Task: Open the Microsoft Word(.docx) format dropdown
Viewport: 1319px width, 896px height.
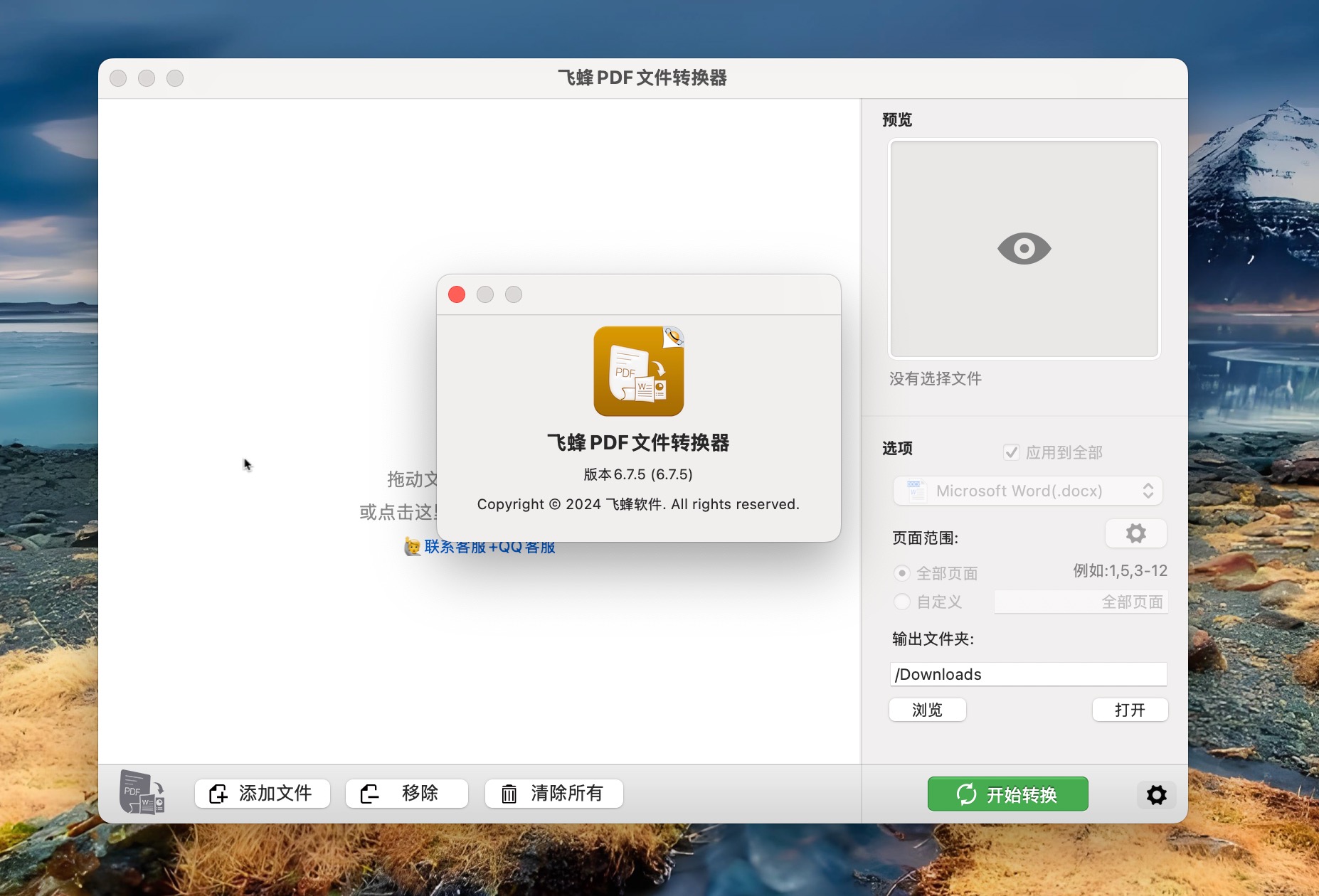Action: coord(1028,491)
